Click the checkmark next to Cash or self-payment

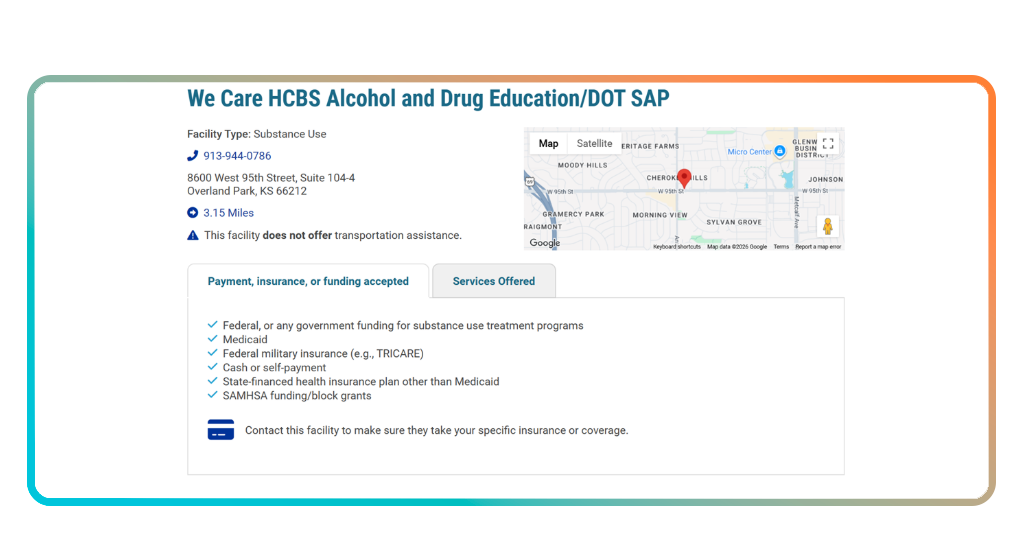click(x=212, y=367)
